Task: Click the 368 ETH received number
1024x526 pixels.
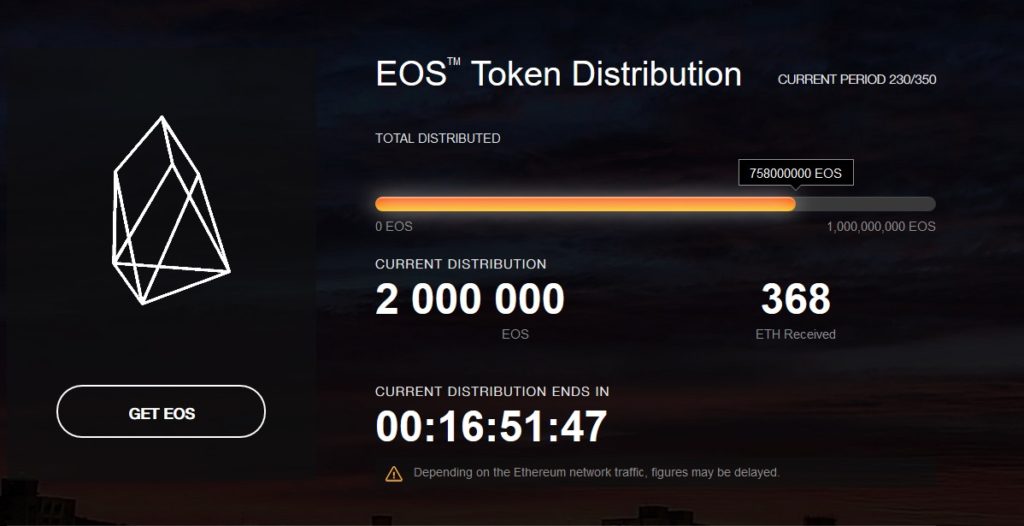Action: tap(795, 299)
